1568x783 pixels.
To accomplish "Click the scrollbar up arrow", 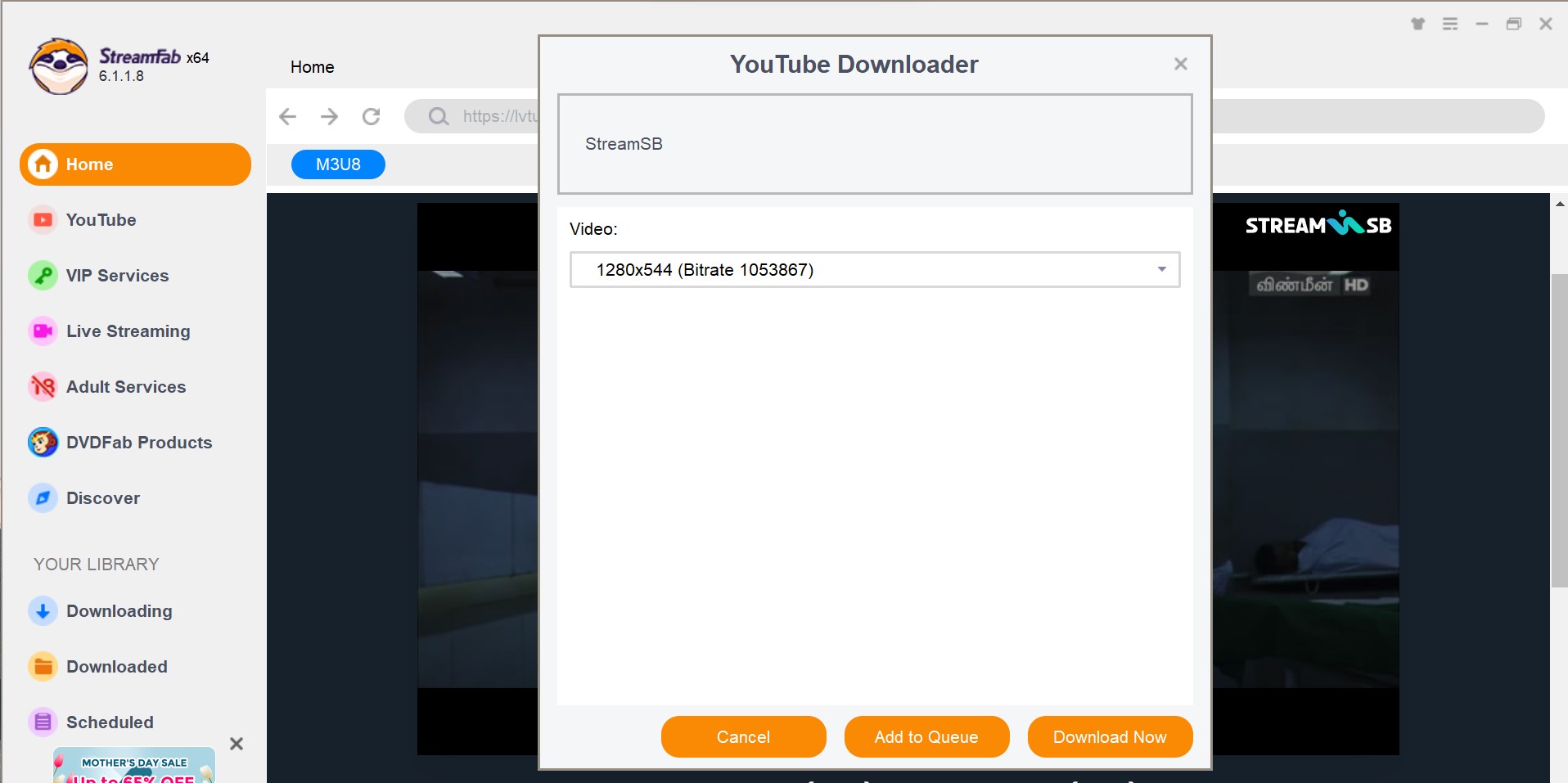I will [x=1560, y=204].
